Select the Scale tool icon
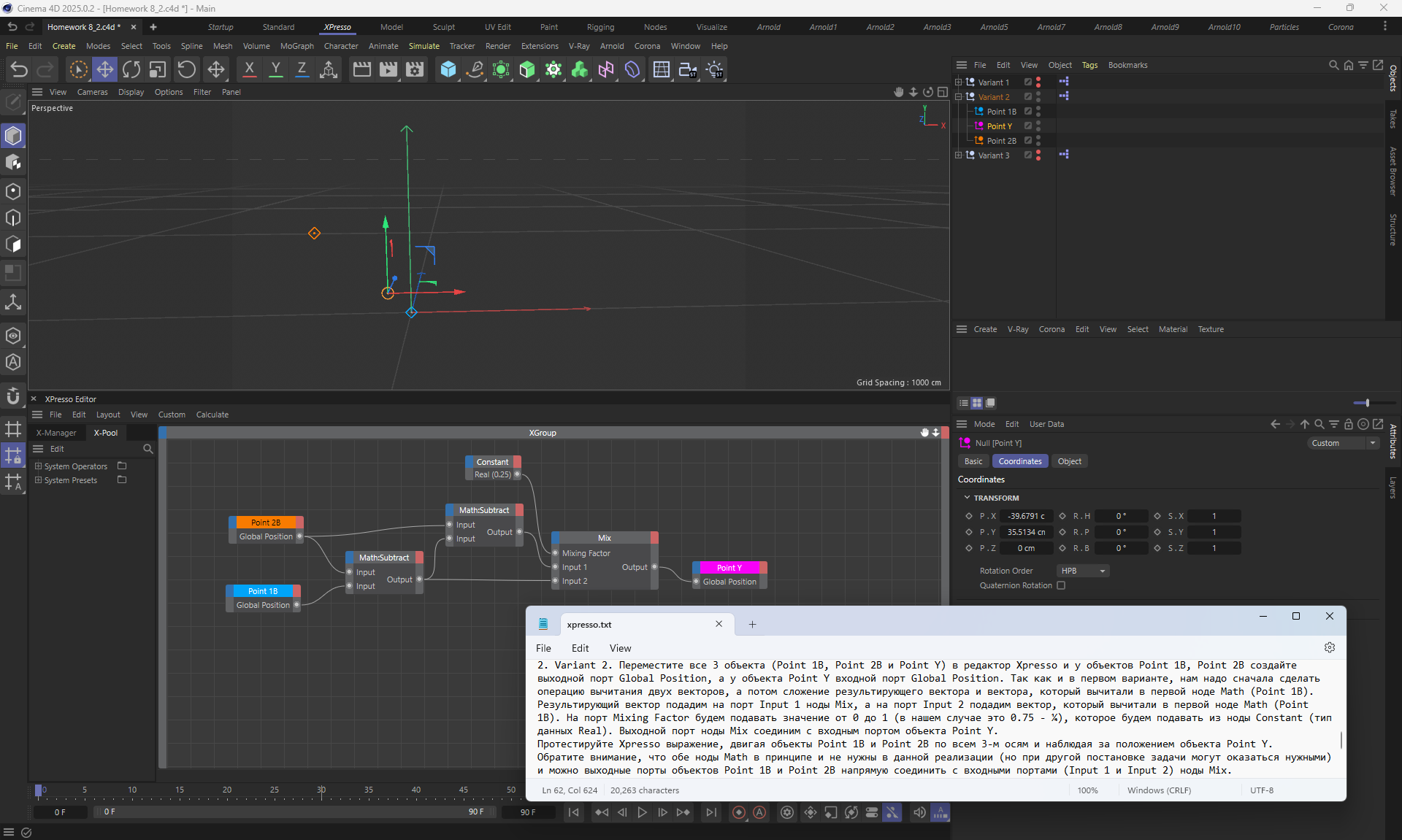The height and width of the screenshot is (840, 1402). coord(158,69)
